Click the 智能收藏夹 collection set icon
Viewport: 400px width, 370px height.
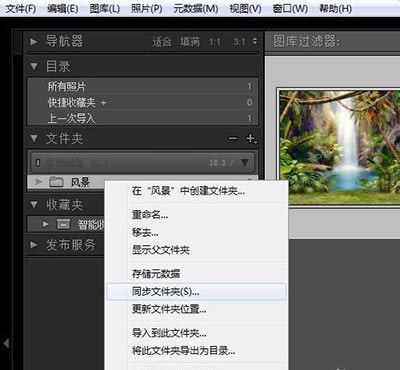click(63, 224)
